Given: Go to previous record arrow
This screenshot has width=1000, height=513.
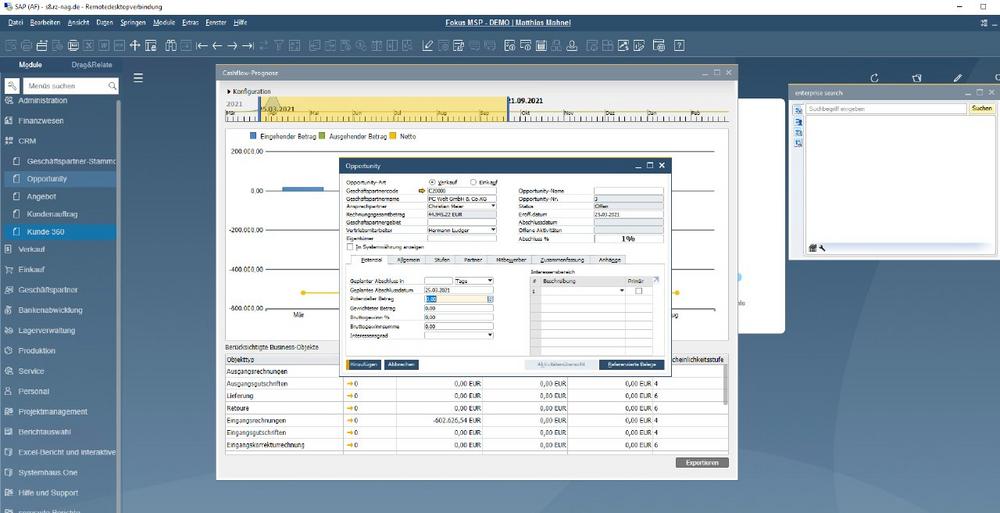Looking at the screenshot, I should coord(217,45).
